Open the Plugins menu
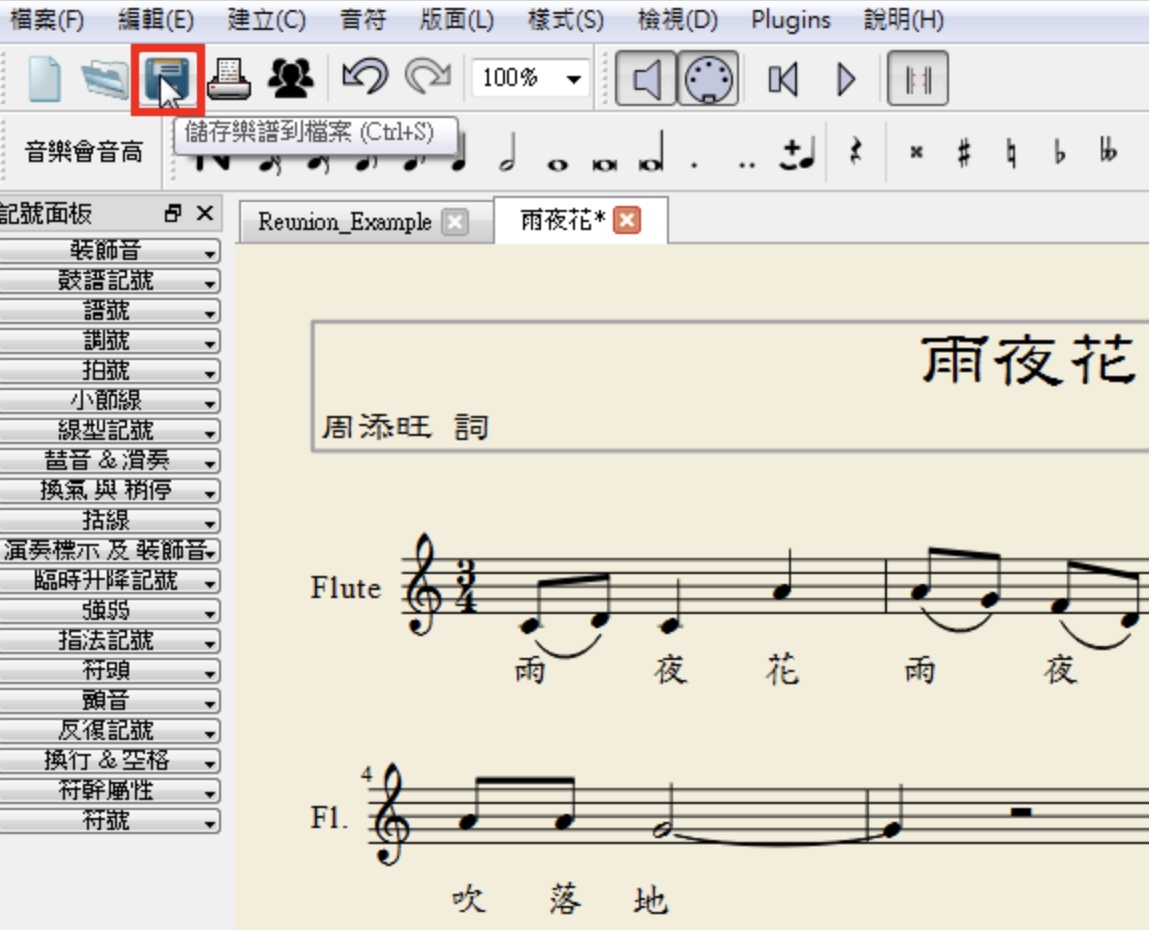1150x930 pixels. [x=790, y=20]
